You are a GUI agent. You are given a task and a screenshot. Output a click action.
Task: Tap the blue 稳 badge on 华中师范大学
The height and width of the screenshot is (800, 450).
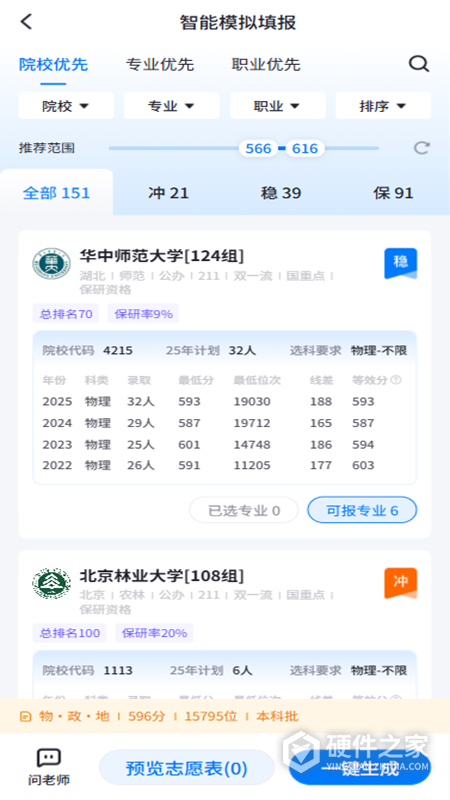tap(401, 263)
